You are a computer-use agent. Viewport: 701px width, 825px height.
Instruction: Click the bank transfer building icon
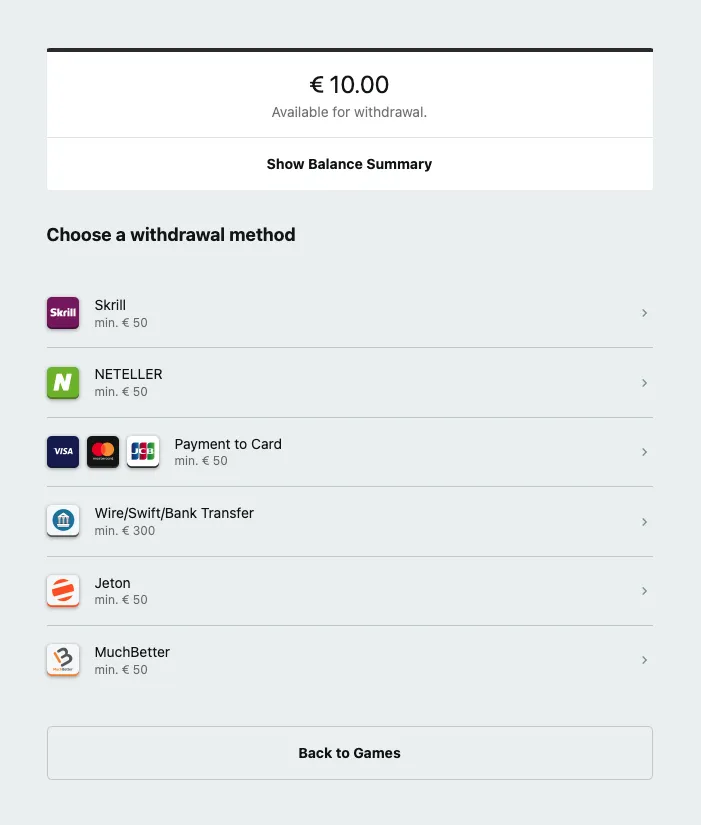63,521
